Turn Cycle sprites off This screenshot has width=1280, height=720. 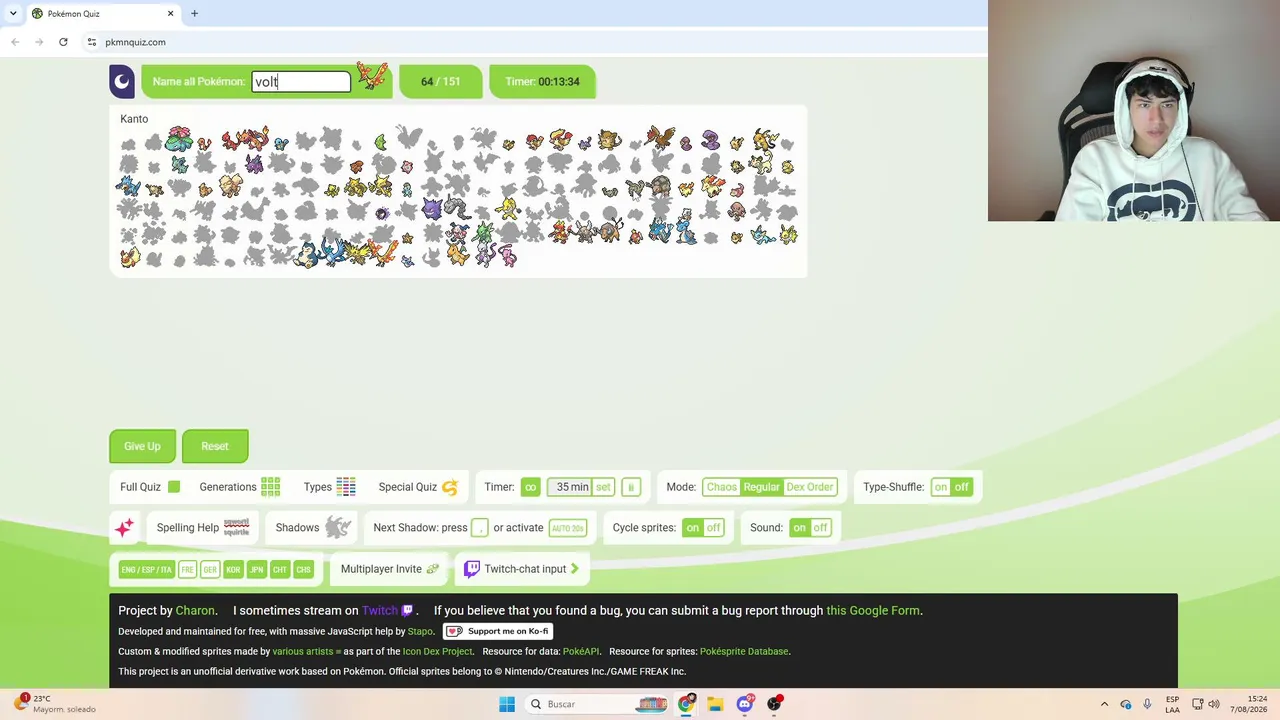point(713,528)
